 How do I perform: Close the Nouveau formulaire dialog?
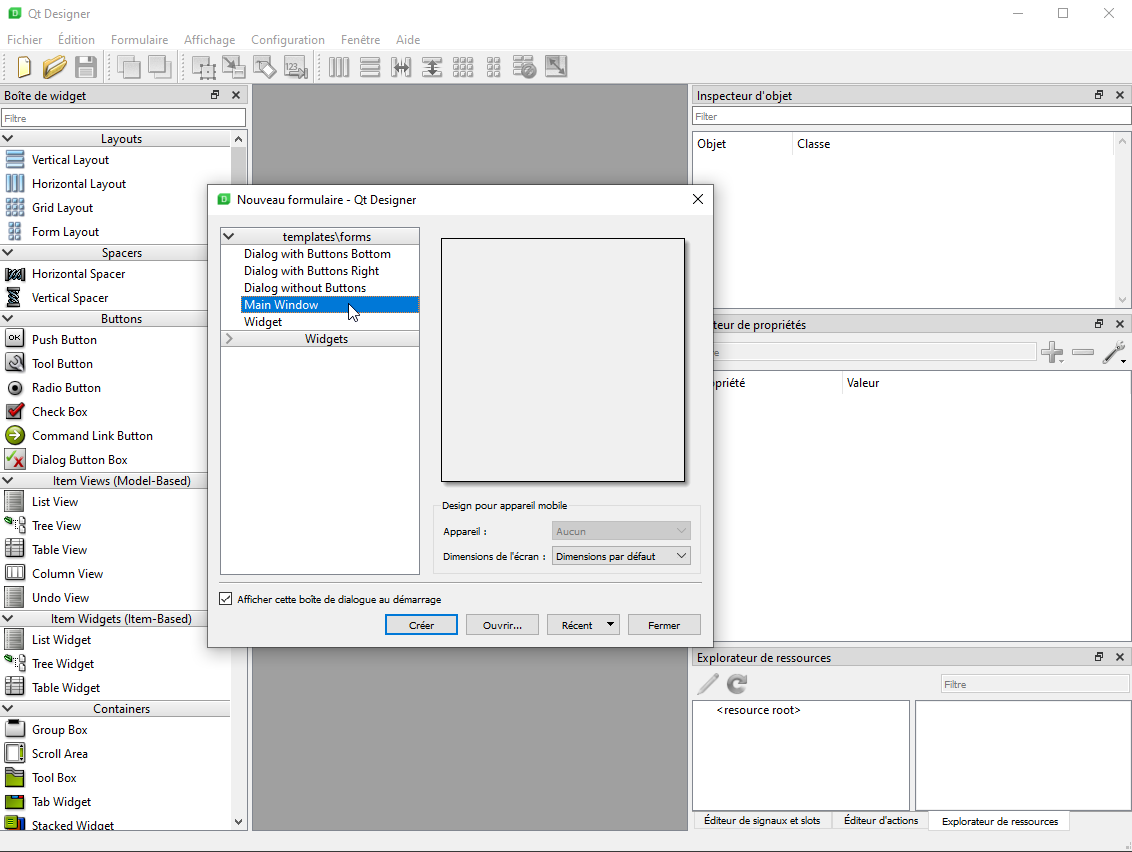click(x=697, y=199)
